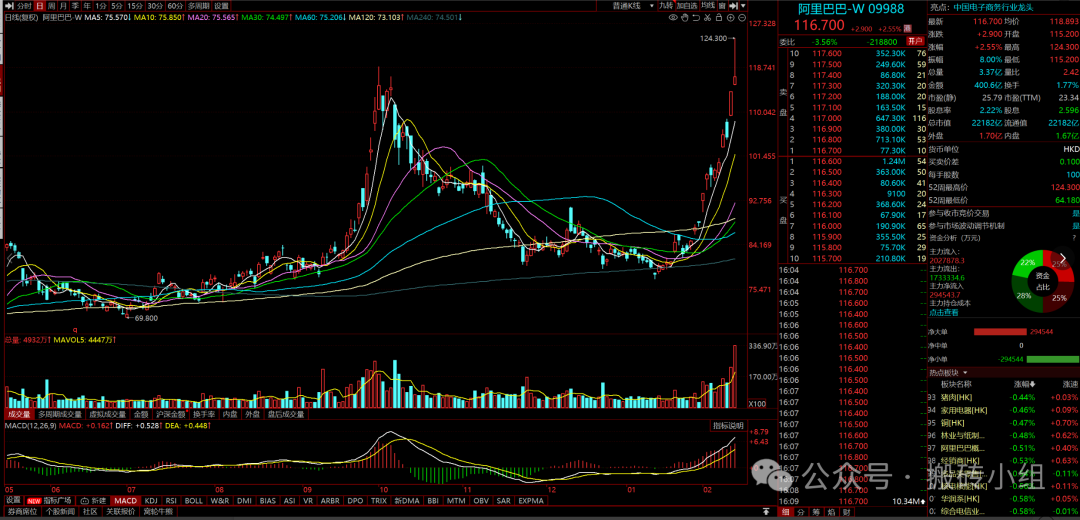Click the red 开户 open account button

pos(913,42)
